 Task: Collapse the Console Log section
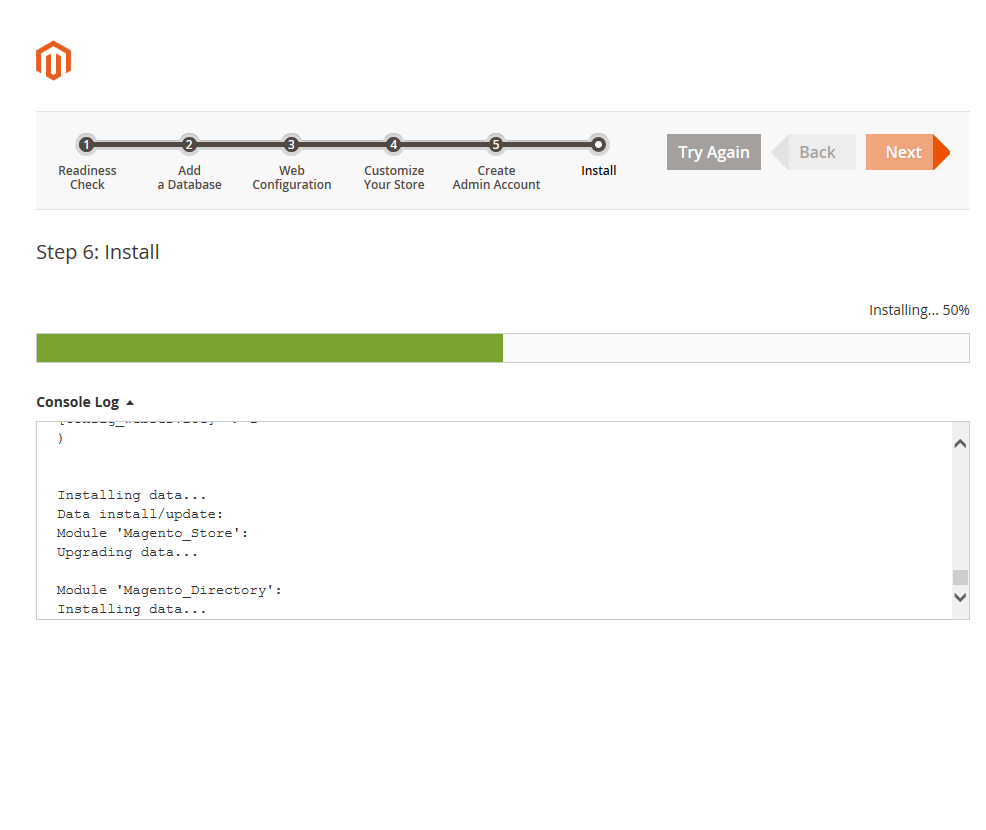(x=85, y=402)
